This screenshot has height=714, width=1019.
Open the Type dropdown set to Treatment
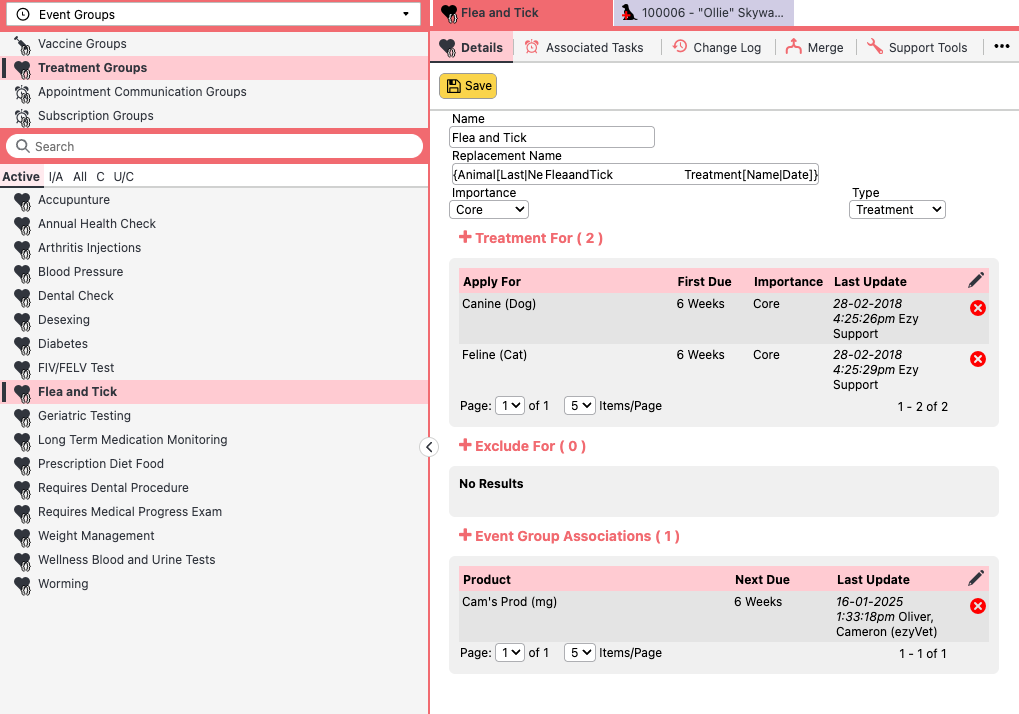(x=896, y=210)
